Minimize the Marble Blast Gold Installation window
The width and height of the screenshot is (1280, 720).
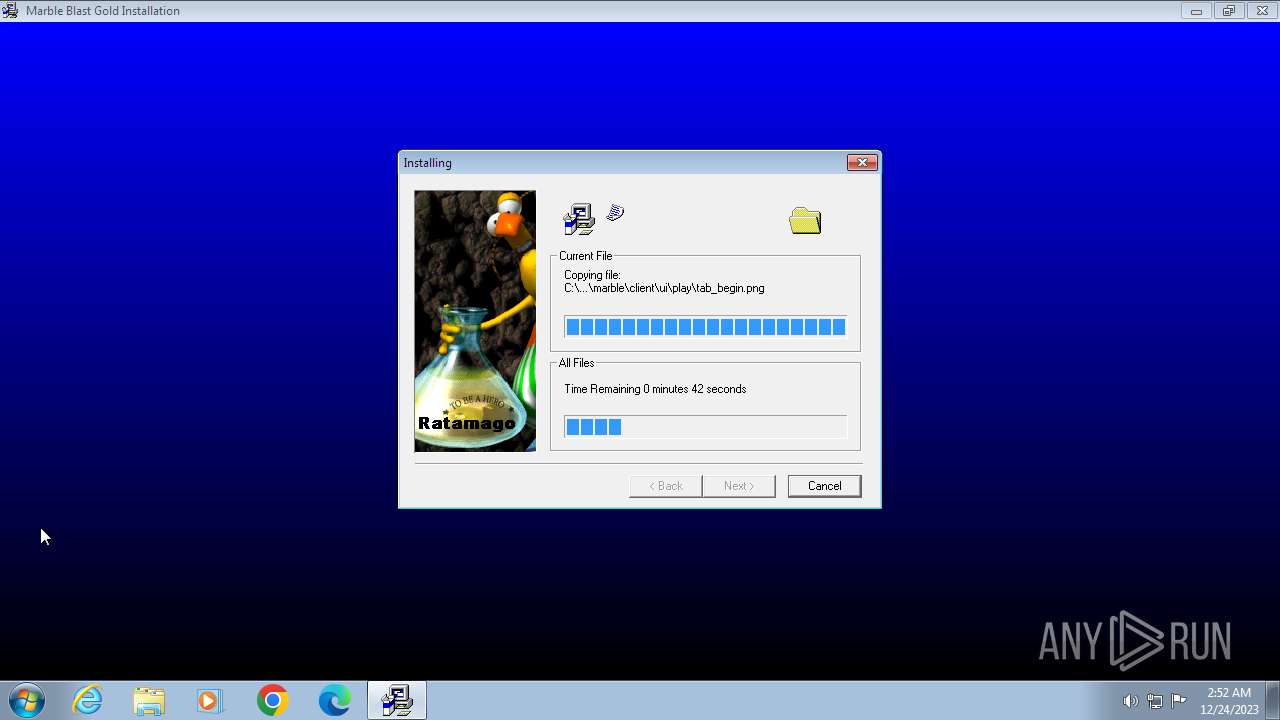(x=1196, y=11)
